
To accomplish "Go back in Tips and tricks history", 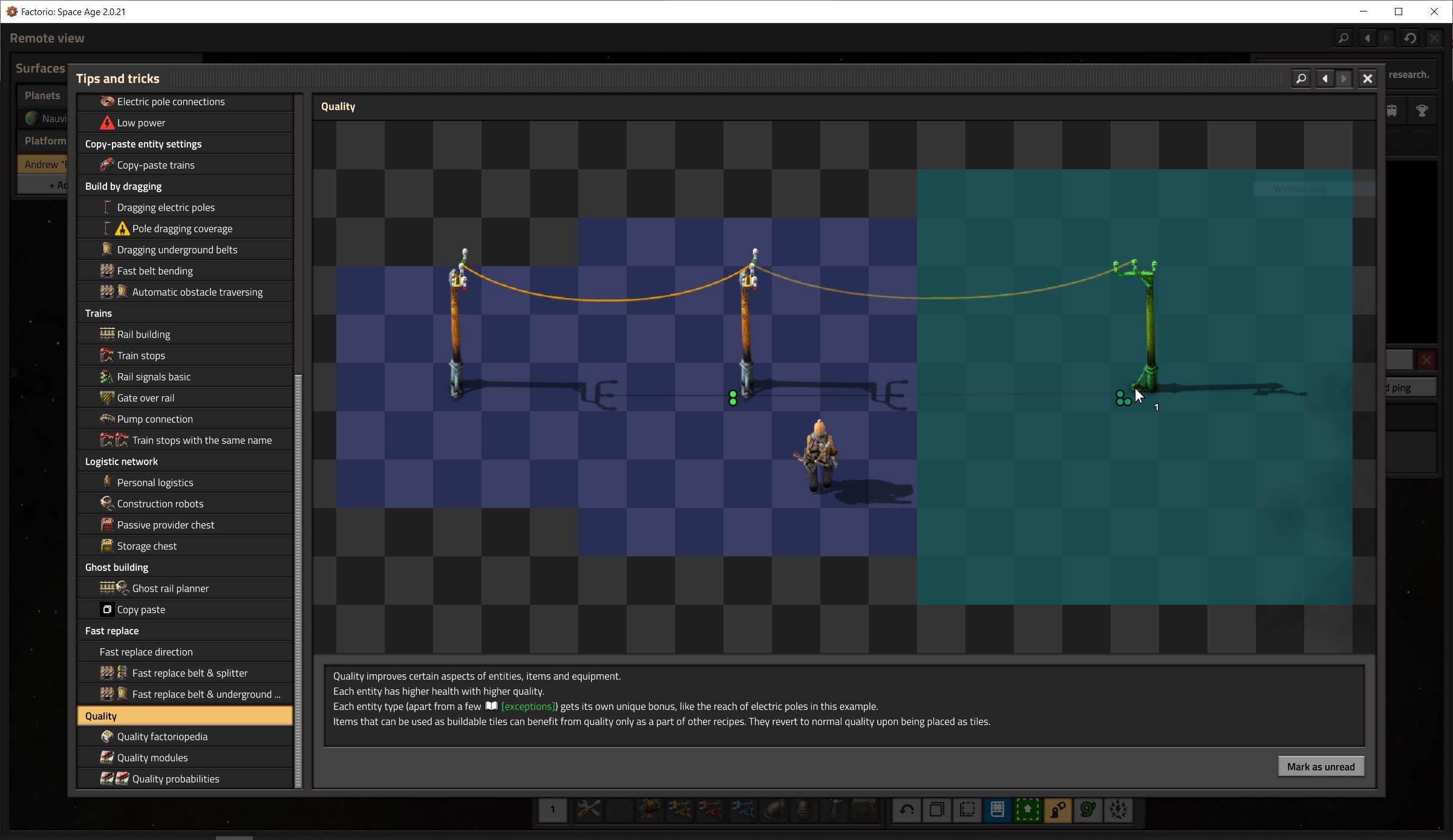I will click(1325, 79).
